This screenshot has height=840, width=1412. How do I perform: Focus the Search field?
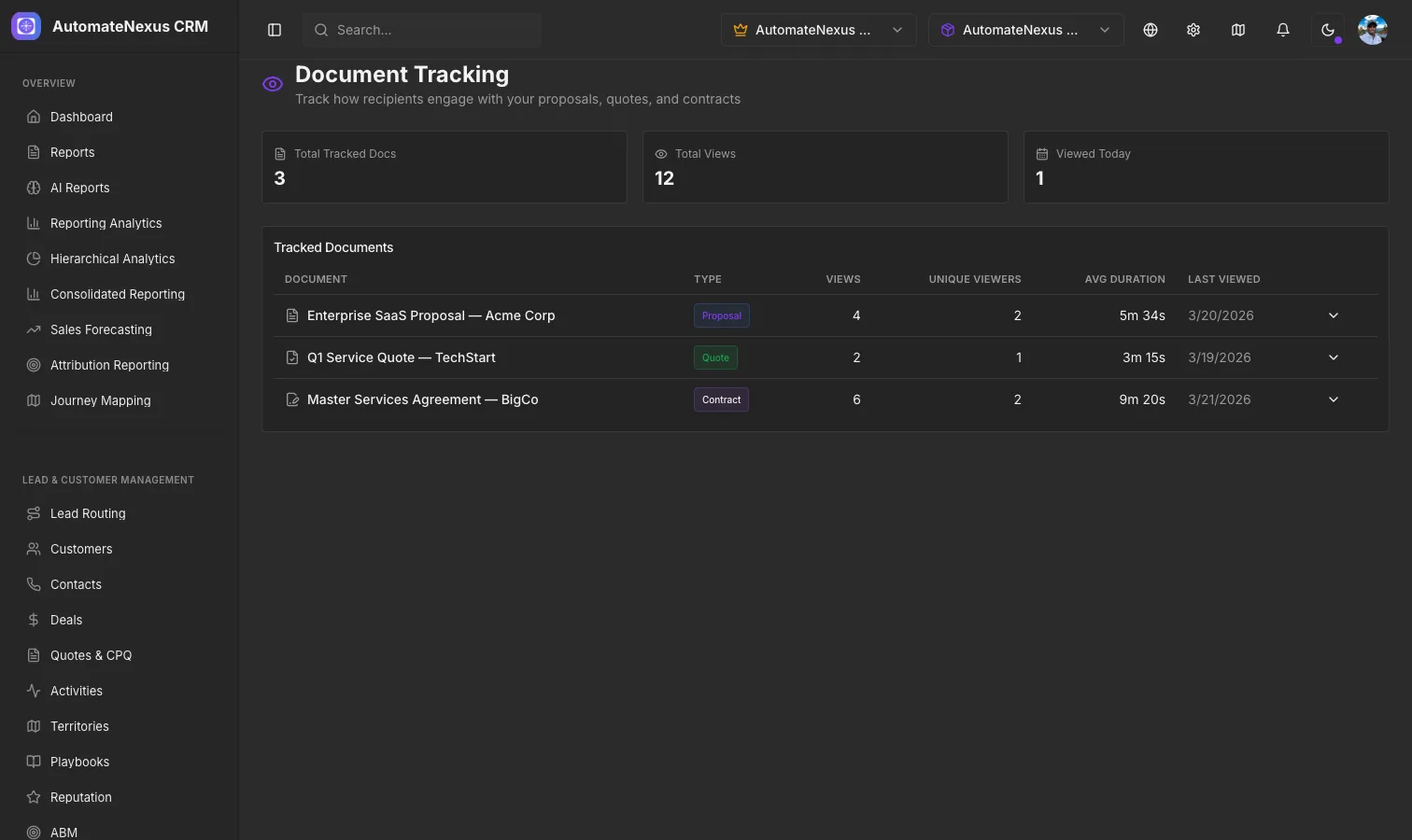click(x=422, y=30)
